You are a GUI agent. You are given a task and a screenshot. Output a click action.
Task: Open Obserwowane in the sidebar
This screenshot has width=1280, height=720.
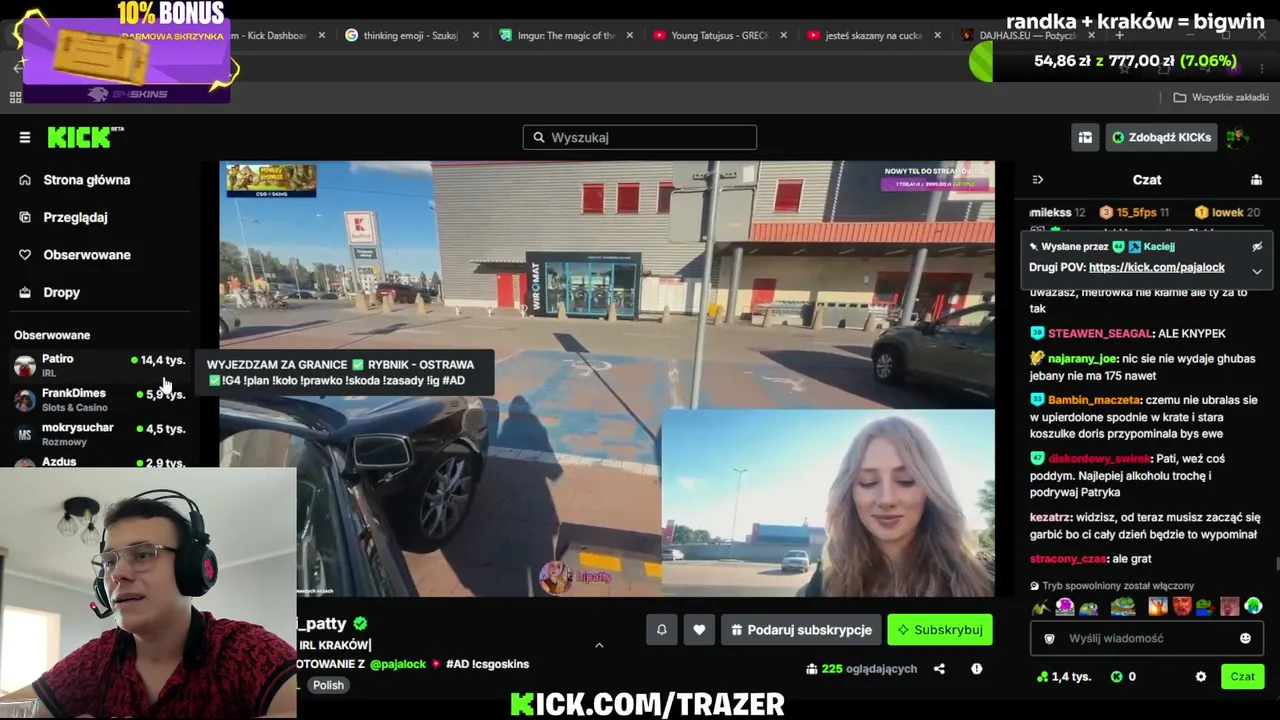pos(87,255)
